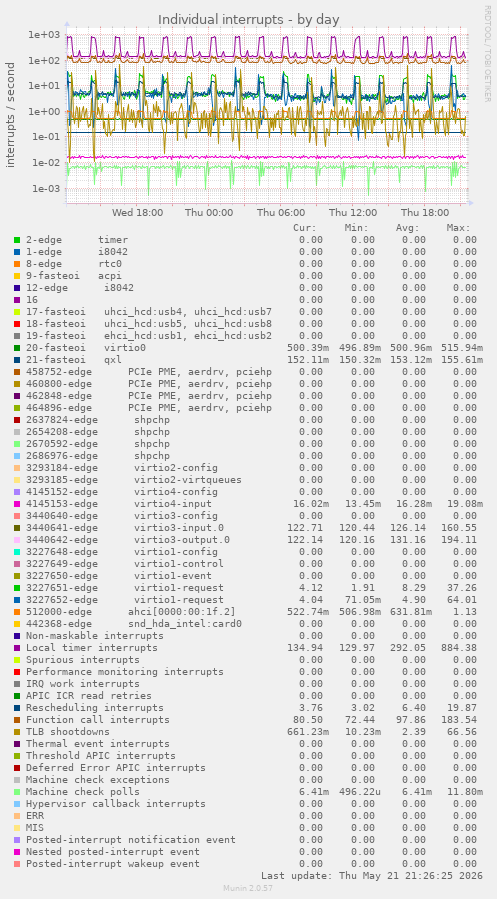
Task: Click the RRDTOOL / TOBI OETIKER vertical label
Action: [x=488, y=53]
